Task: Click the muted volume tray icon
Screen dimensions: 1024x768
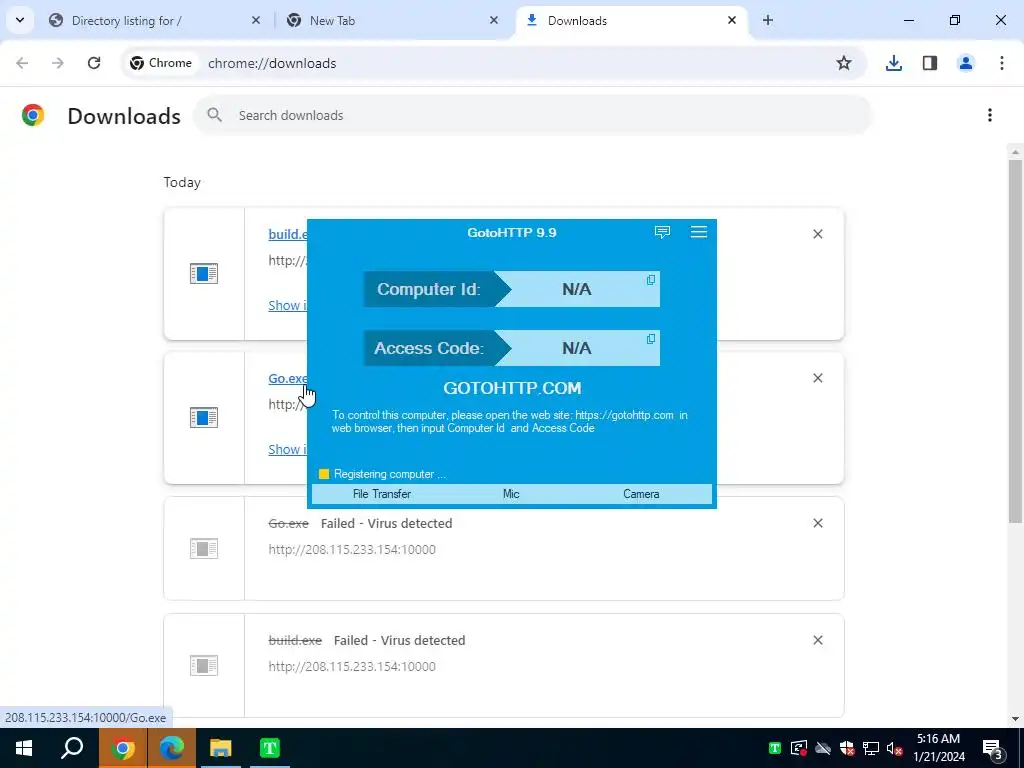Action: [895, 748]
